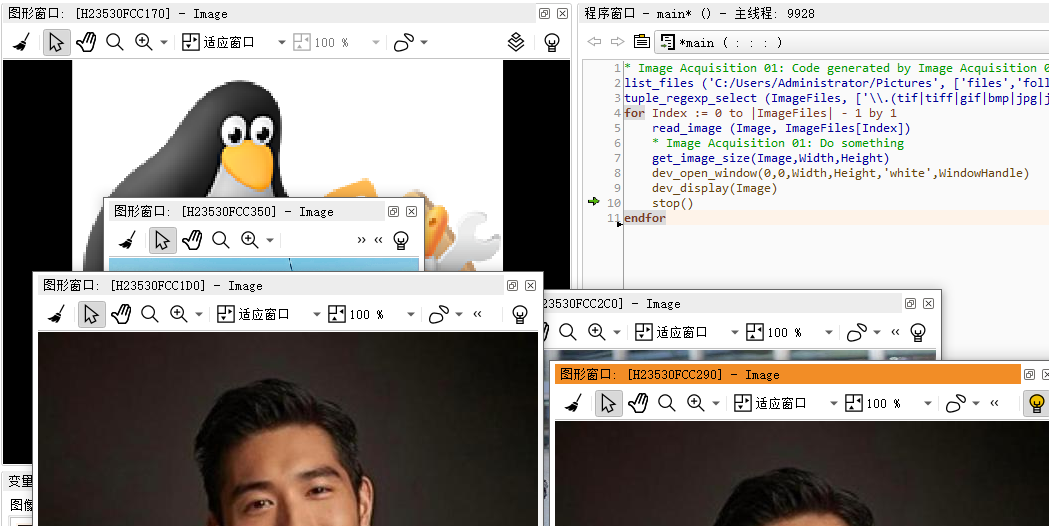Viewport: 1049px width, 526px height.
Task: Open 适应窗口 dropdown arrow in FCC1D0 window
Action: (316, 315)
